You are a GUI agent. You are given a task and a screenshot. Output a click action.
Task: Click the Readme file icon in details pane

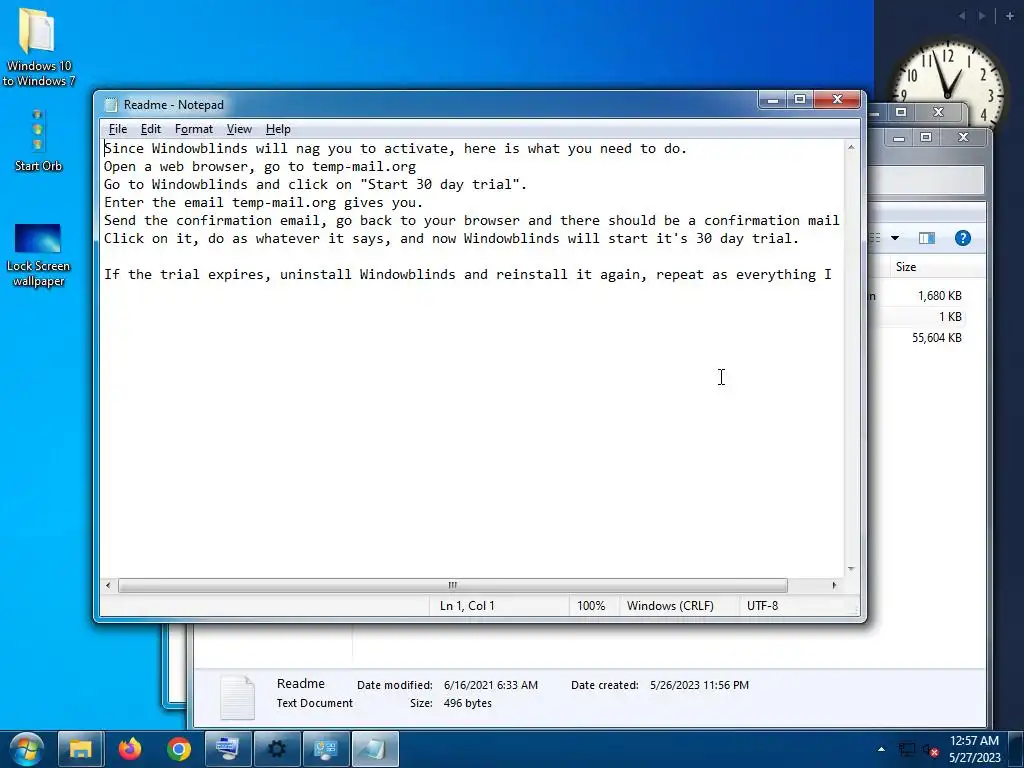pyautogui.click(x=237, y=697)
